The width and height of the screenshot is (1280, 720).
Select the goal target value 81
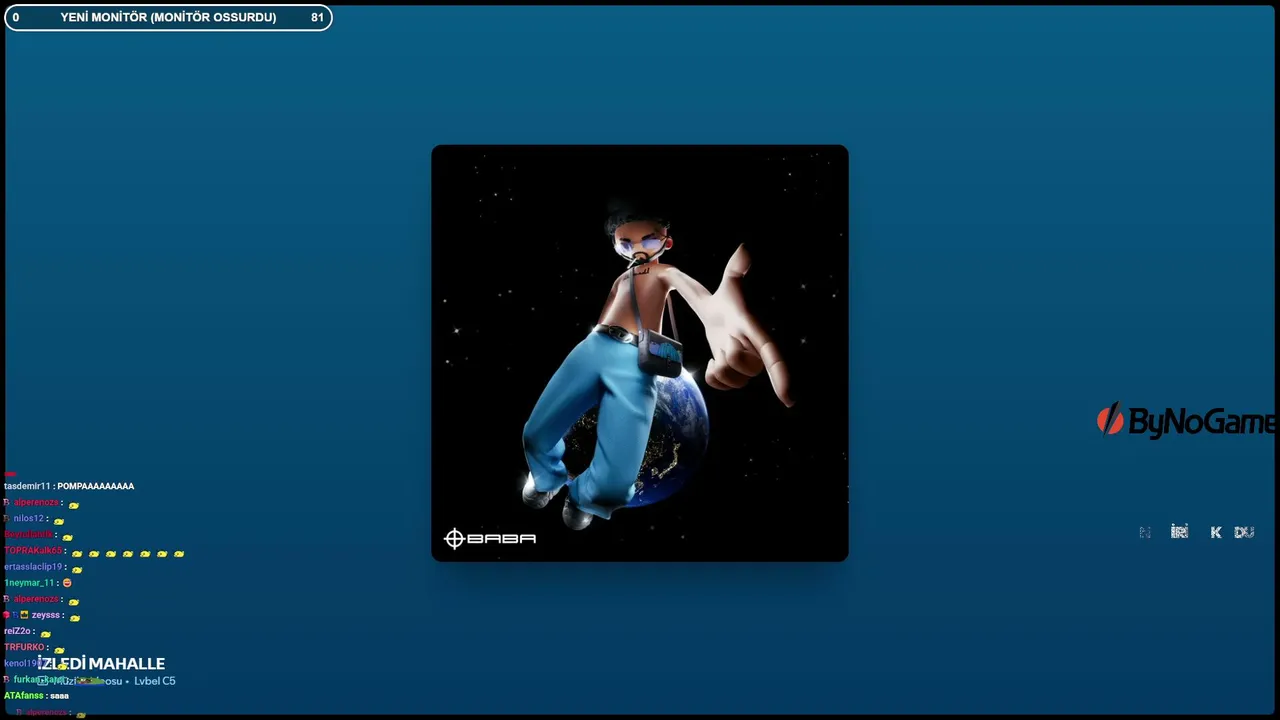pyautogui.click(x=317, y=17)
